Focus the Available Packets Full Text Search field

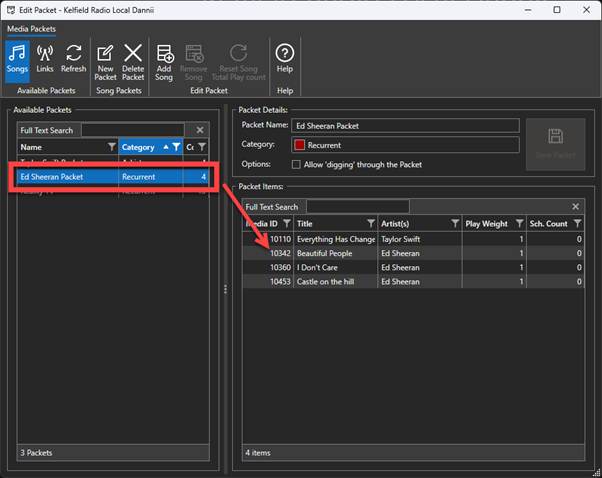pyautogui.click(x=133, y=130)
